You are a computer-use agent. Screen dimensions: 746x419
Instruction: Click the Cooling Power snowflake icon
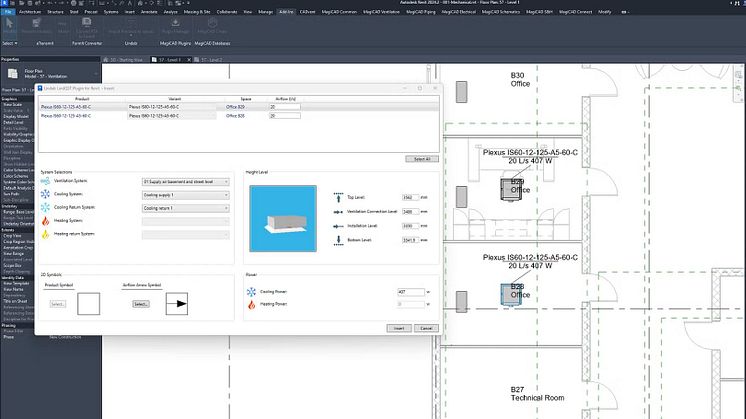(251, 292)
